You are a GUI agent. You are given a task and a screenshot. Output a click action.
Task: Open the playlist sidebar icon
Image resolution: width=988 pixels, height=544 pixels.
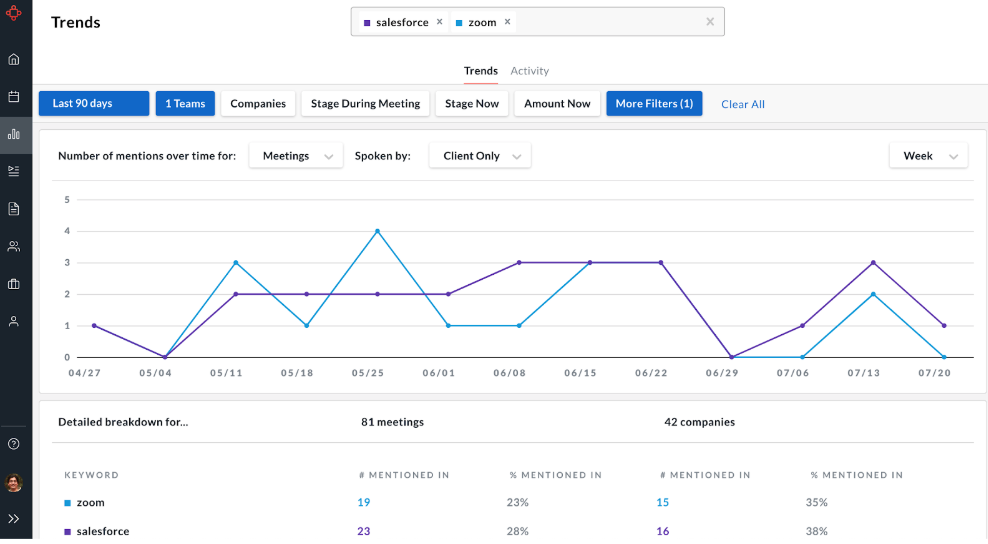pos(14,171)
